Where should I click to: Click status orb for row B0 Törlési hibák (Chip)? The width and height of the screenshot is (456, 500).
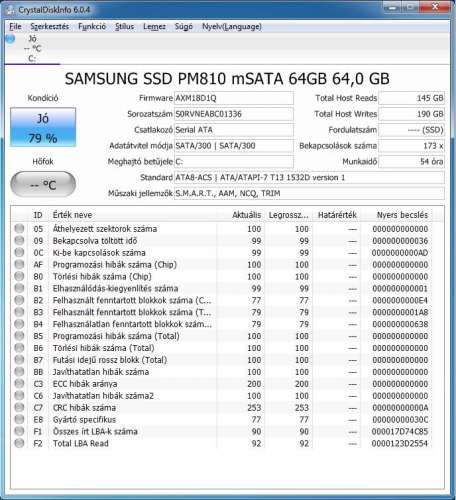19,276
